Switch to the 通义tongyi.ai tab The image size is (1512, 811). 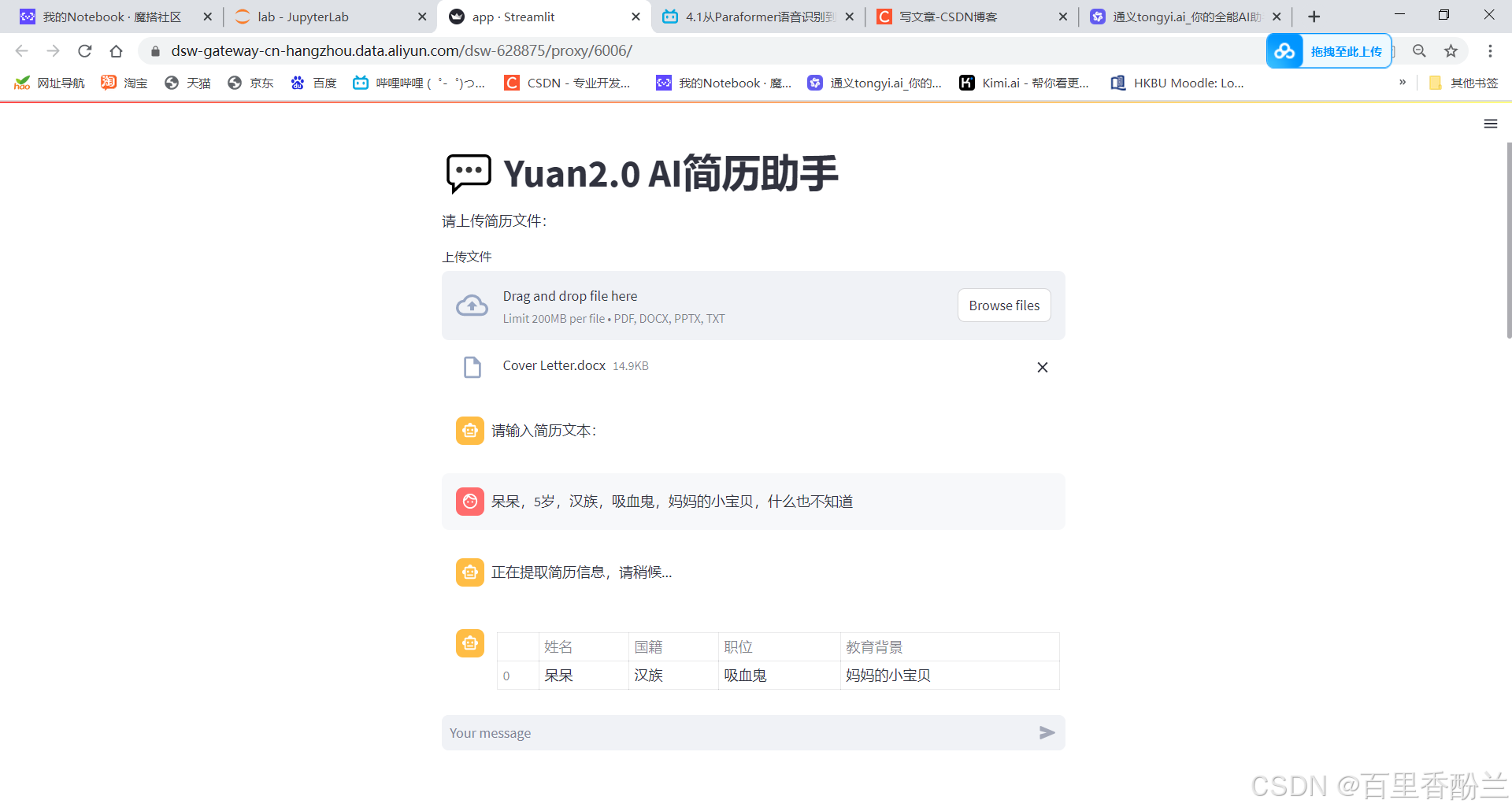[1176, 17]
